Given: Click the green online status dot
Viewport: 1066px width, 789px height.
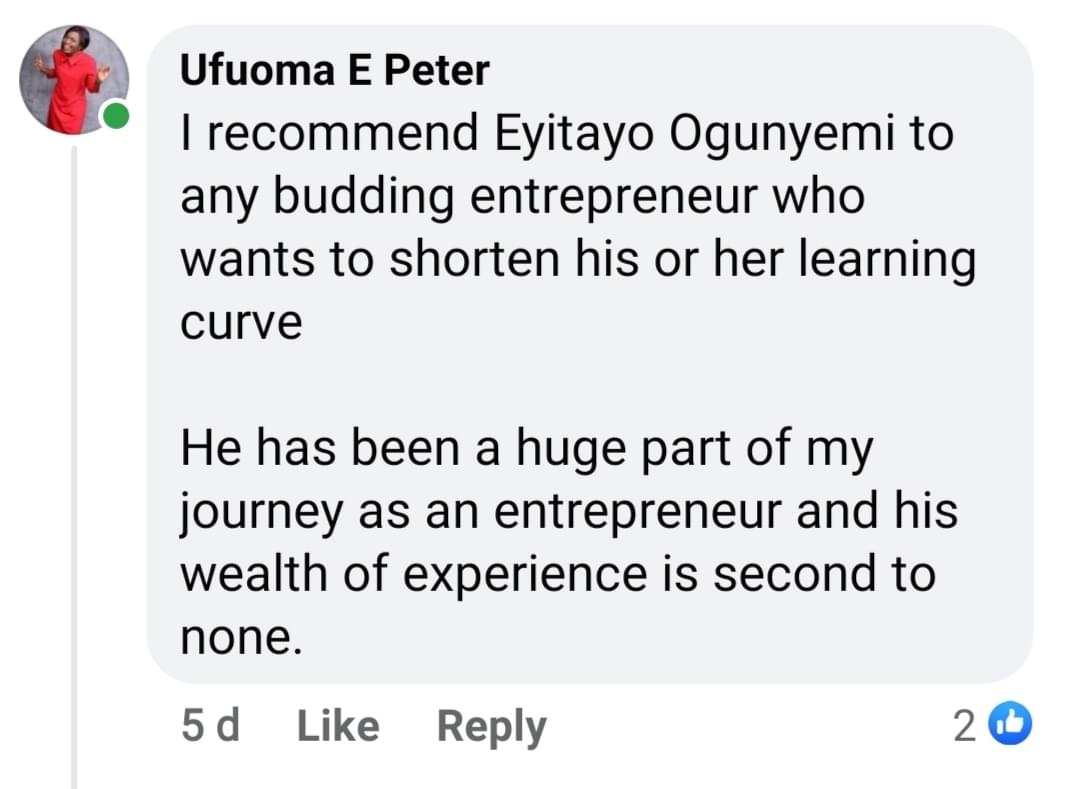Looking at the screenshot, I should [116, 118].
